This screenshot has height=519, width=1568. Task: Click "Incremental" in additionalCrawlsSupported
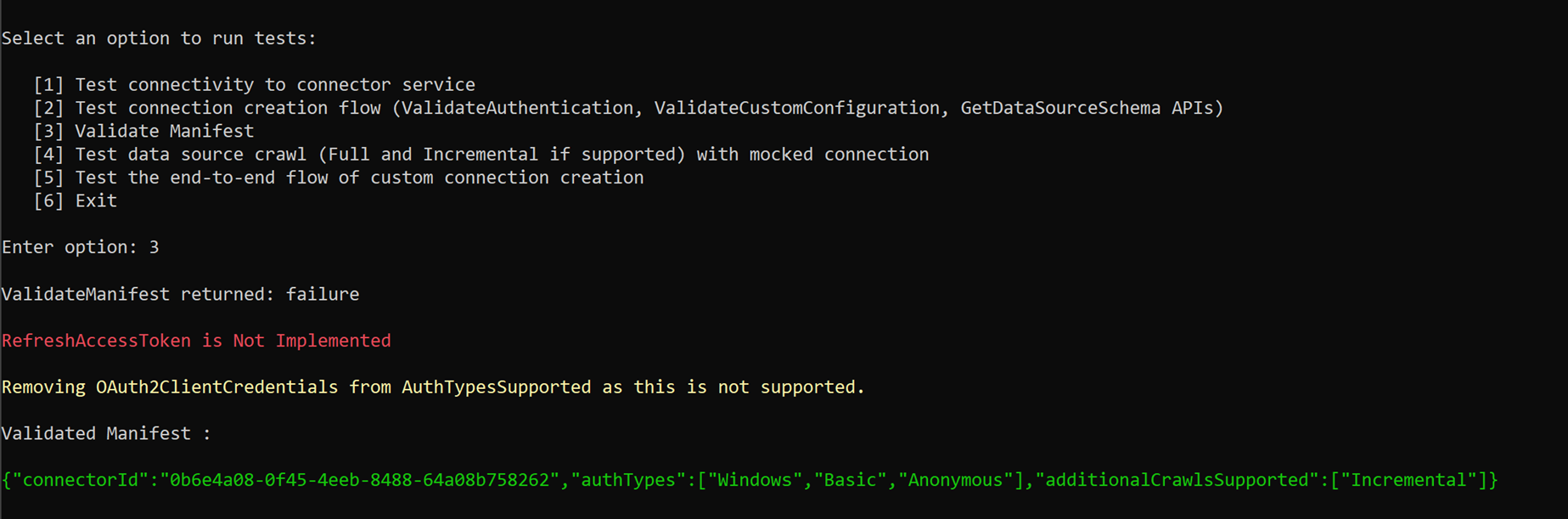(1403, 480)
